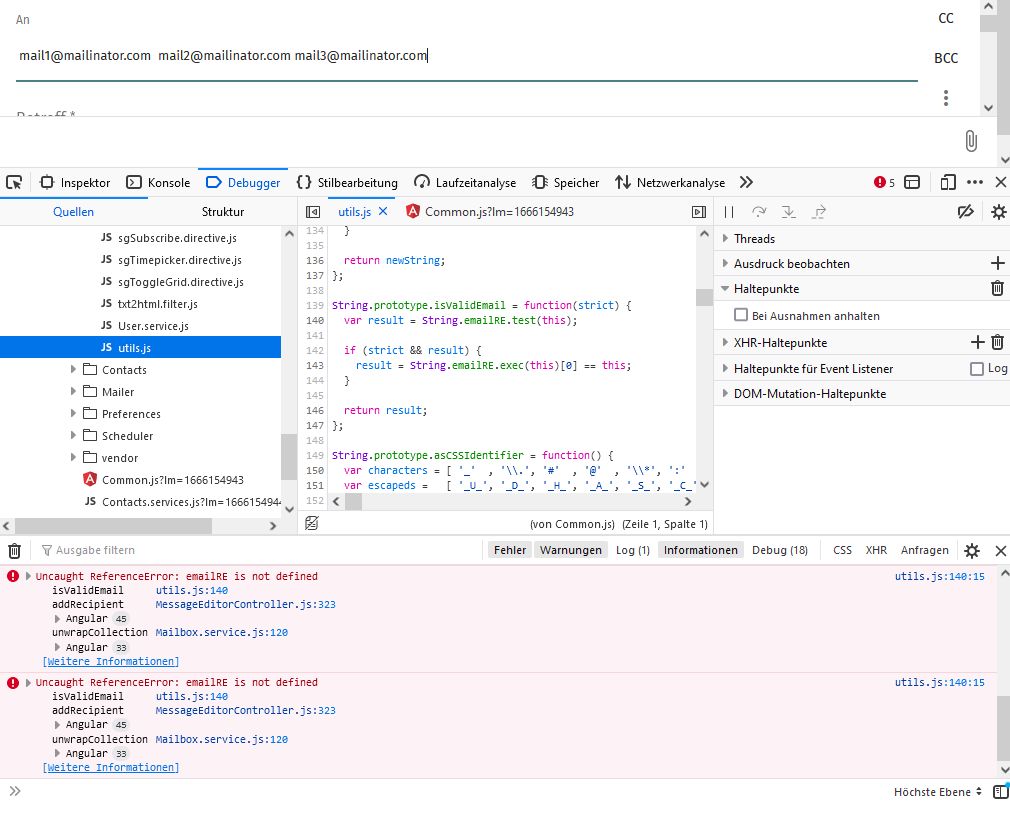The width and height of the screenshot is (1010, 823).
Task: Click the deactivate breakpoints icon
Action: pyautogui.click(x=965, y=212)
